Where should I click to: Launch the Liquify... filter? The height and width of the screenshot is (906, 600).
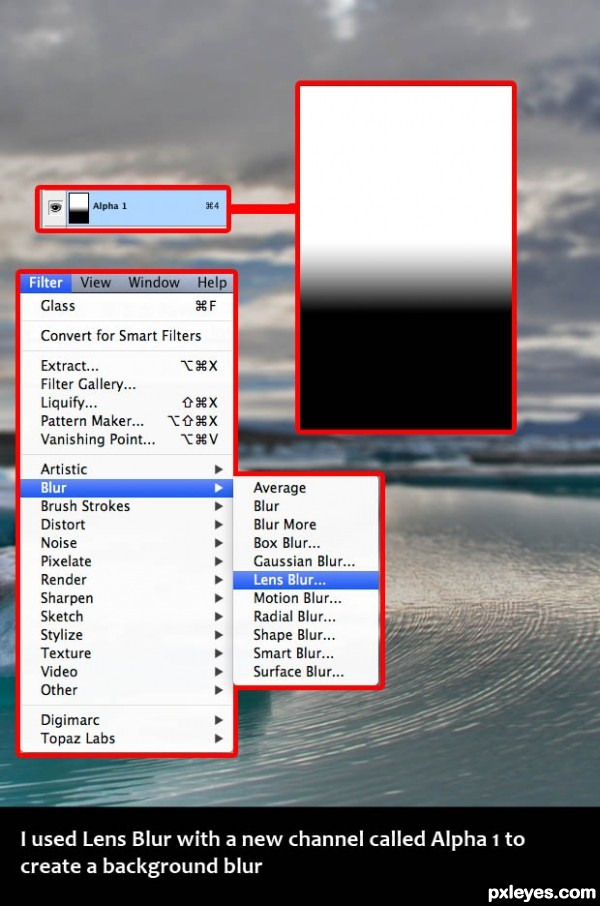pos(127,403)
